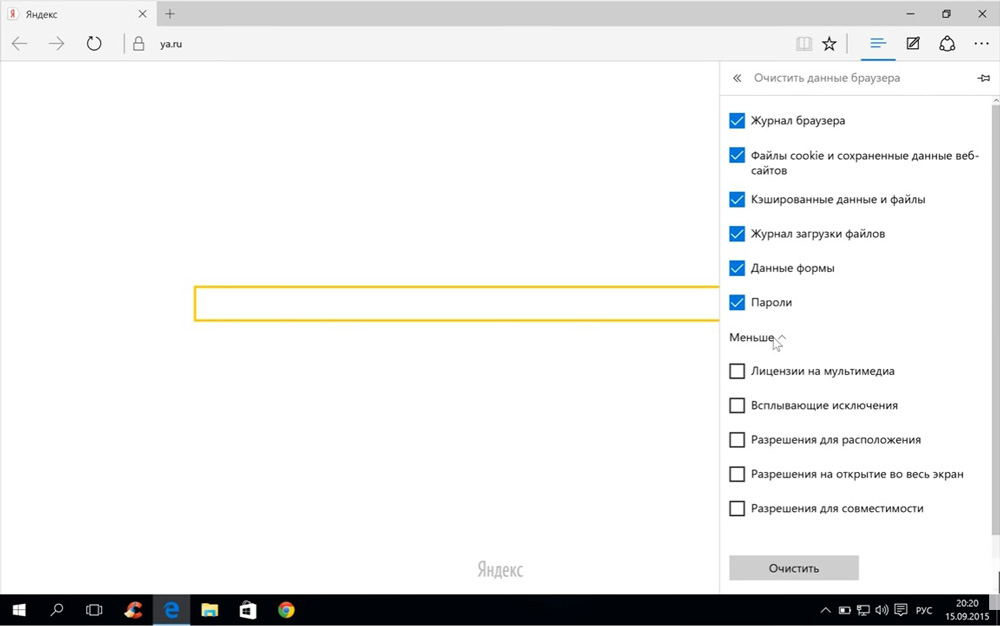This screenshot has height=626, width=1000.
Task: Open the Hub panel icon
Action: [x=878, y=44]
